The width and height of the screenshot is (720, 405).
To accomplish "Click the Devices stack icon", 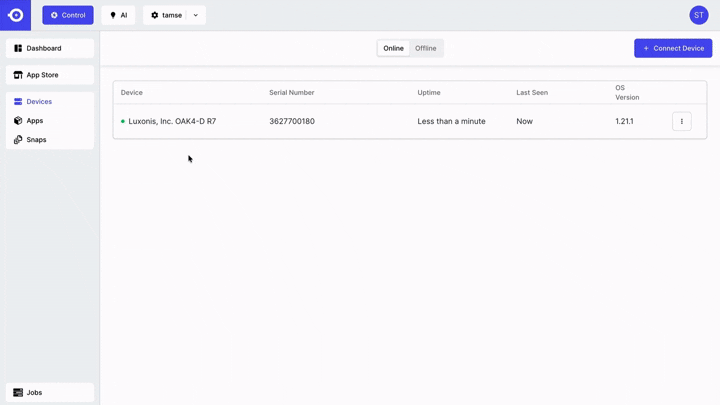I will click(18, 101).
